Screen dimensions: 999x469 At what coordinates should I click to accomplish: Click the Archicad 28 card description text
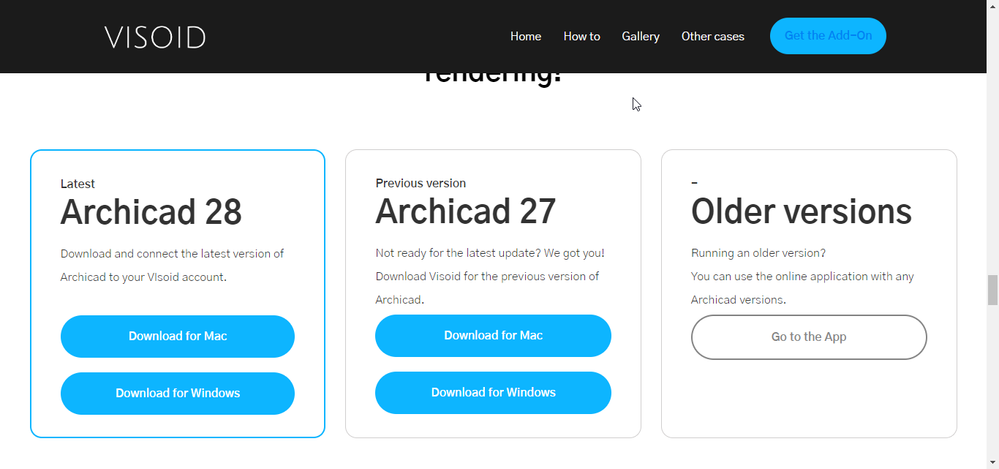172,265
